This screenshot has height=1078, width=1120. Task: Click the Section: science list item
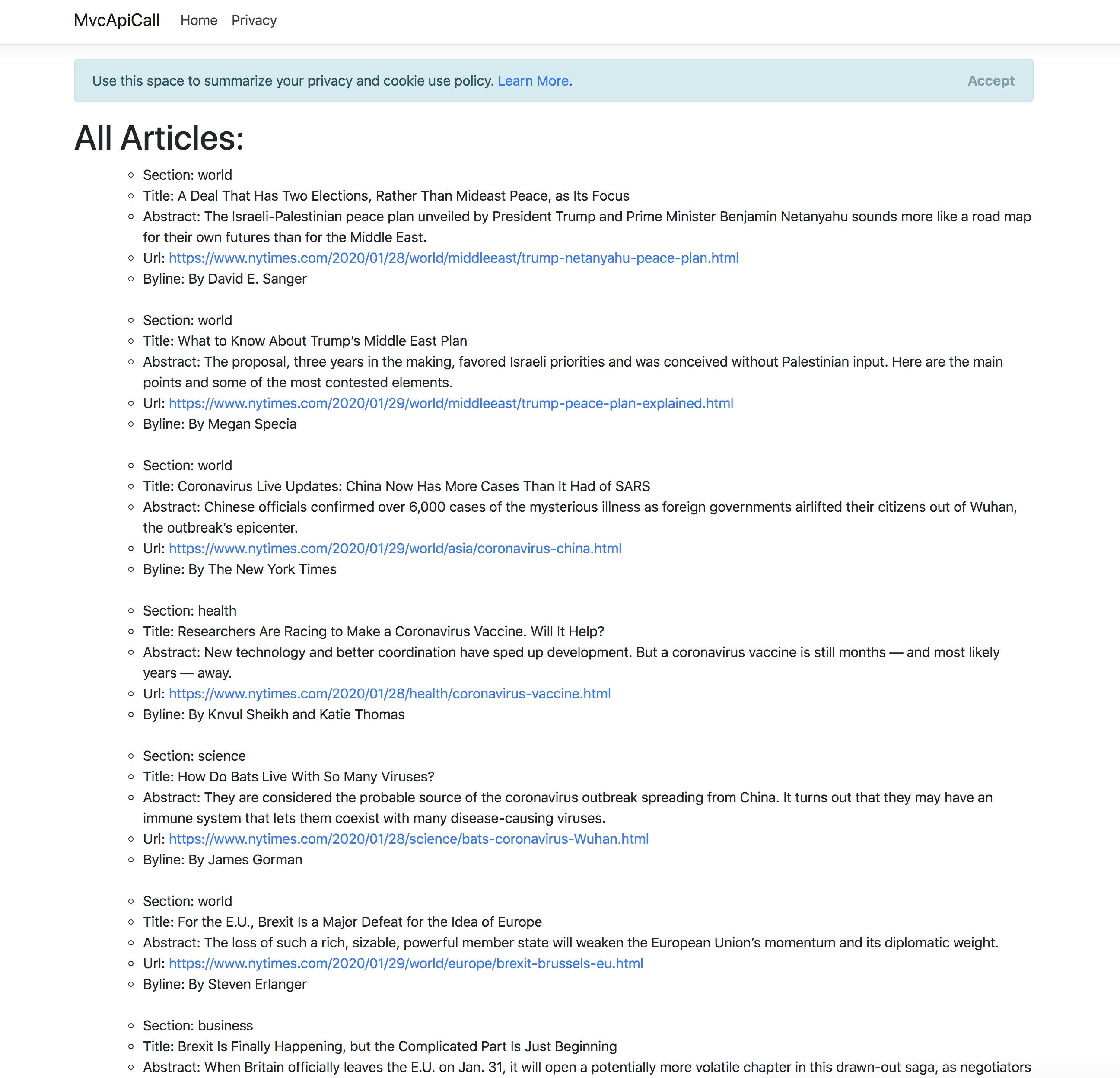pyautogui.click(x=194, y=756)
